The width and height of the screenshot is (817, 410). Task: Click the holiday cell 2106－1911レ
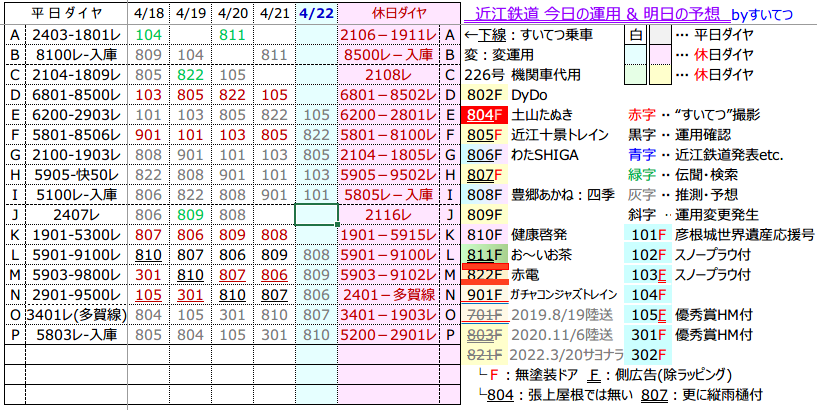click(x=389, y=35)
